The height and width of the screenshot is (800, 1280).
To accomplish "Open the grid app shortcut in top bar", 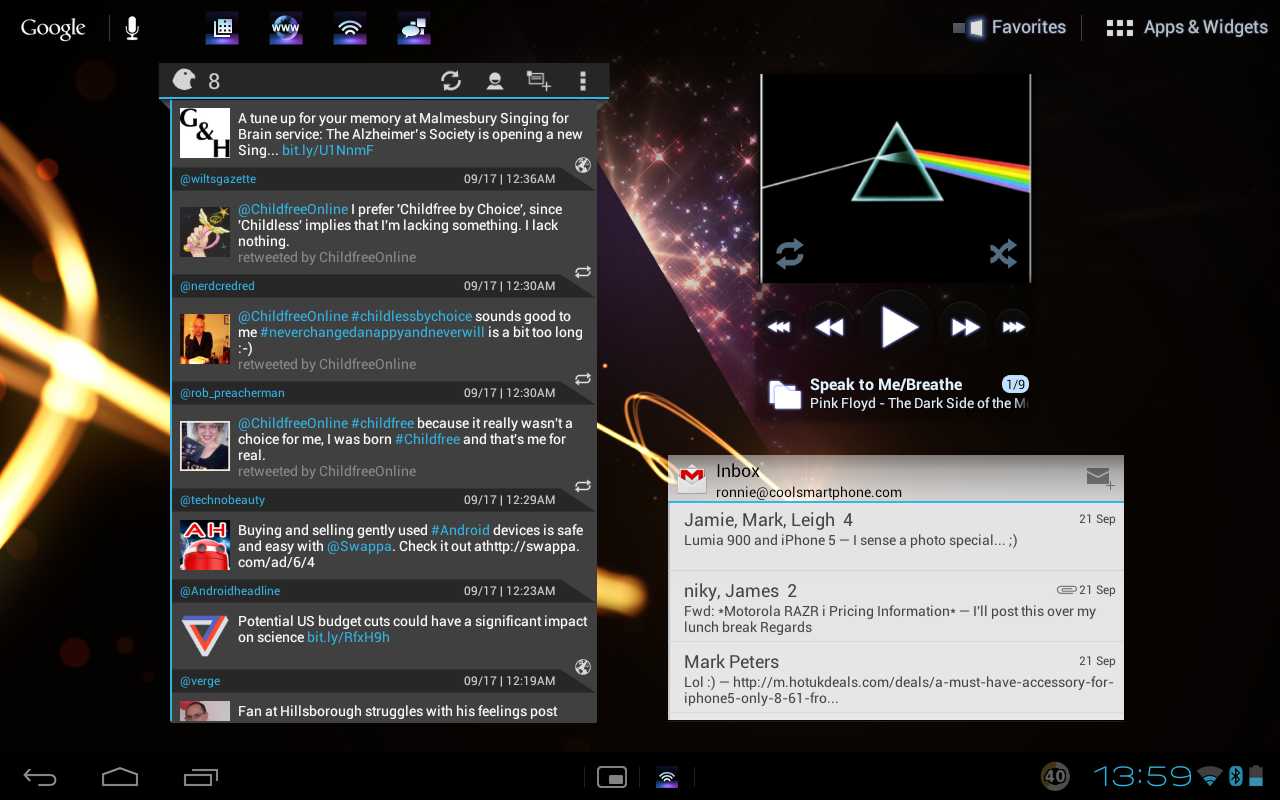I will tap(222, 28).
